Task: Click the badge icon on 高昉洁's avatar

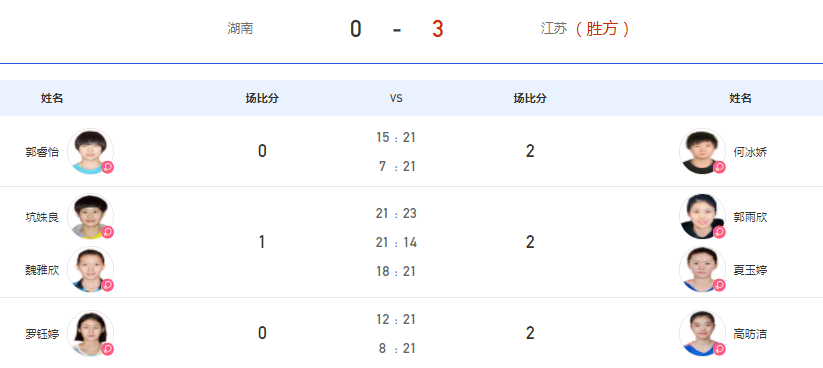Action: (x=719, y=349)
